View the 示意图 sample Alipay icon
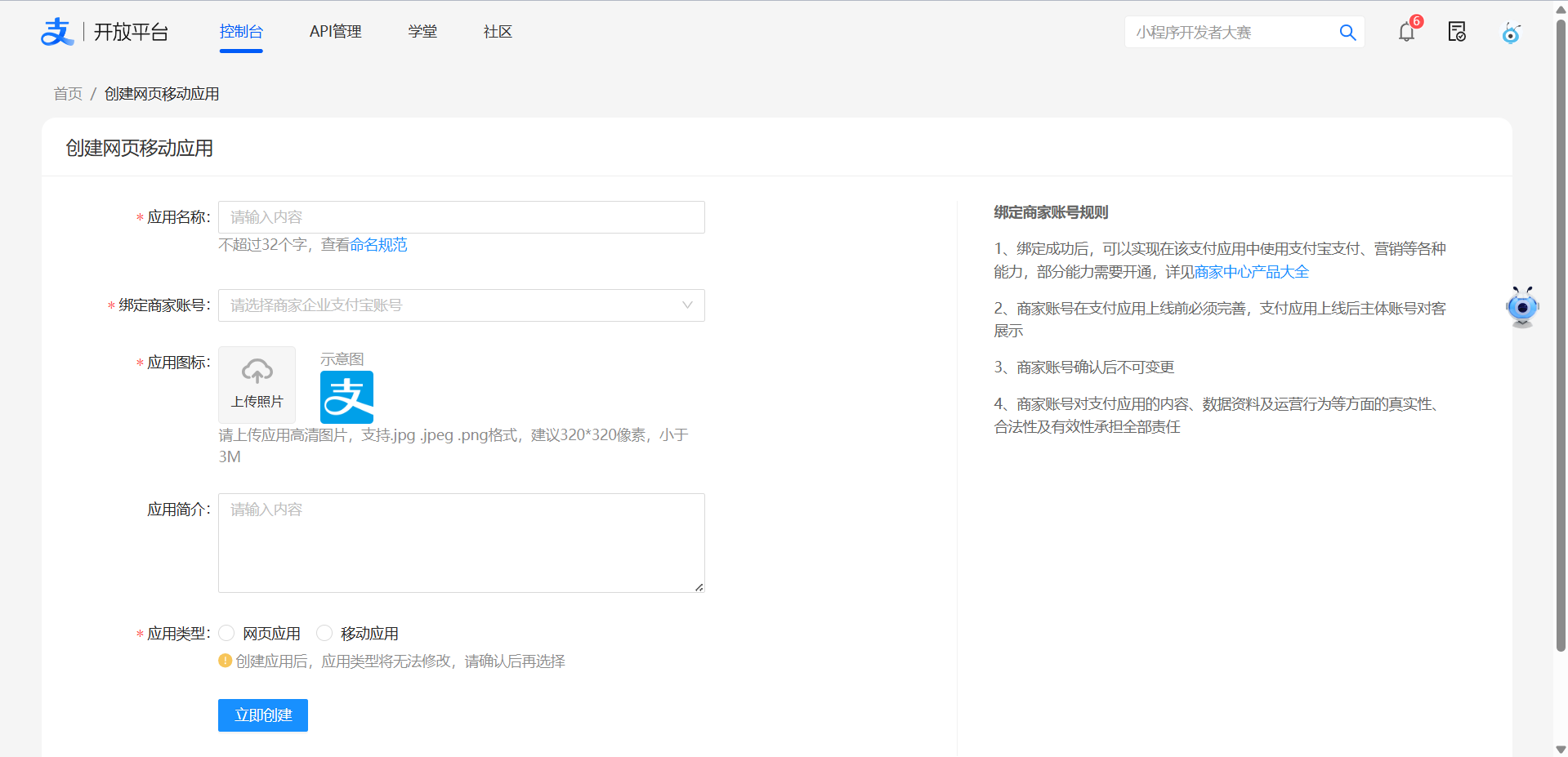 [346, 397]
